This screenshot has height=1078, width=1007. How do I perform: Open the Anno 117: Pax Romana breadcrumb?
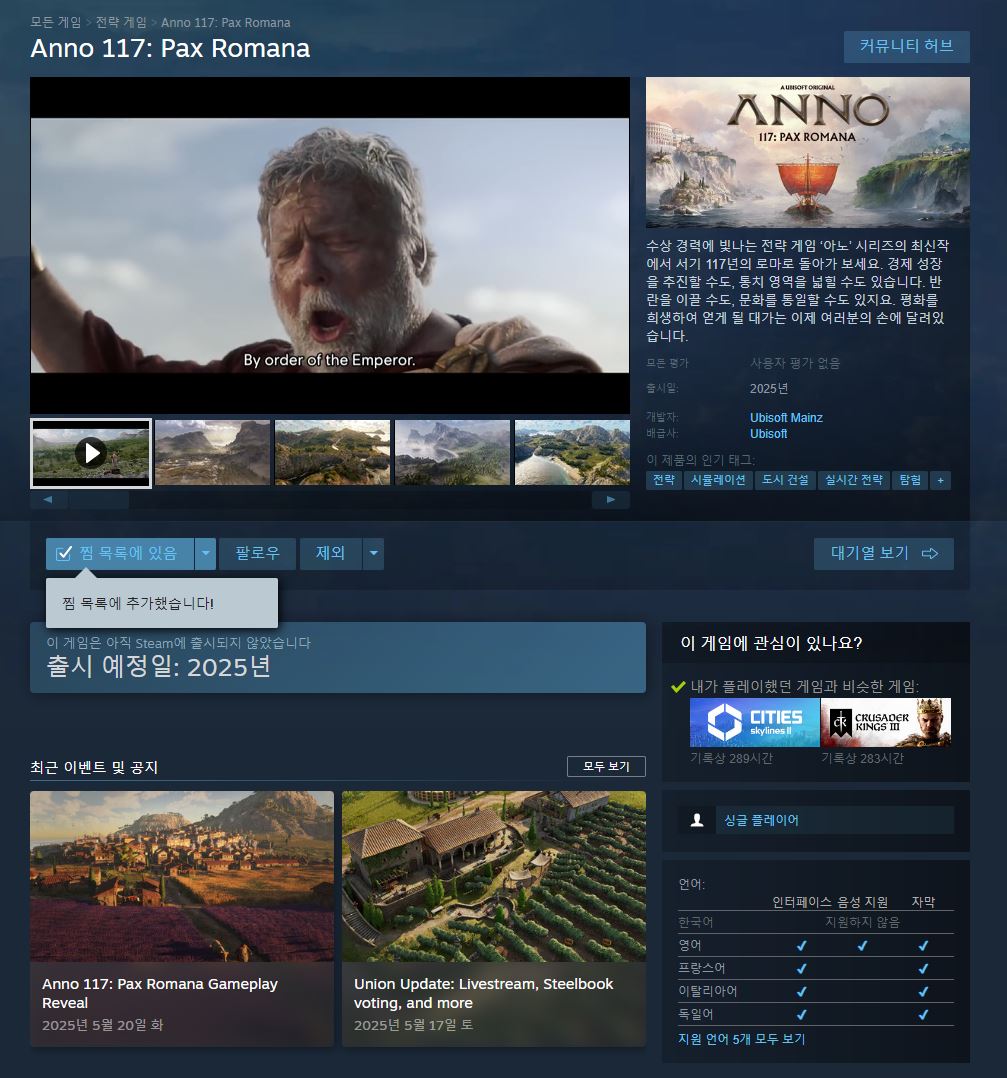(x=225, y=23)
